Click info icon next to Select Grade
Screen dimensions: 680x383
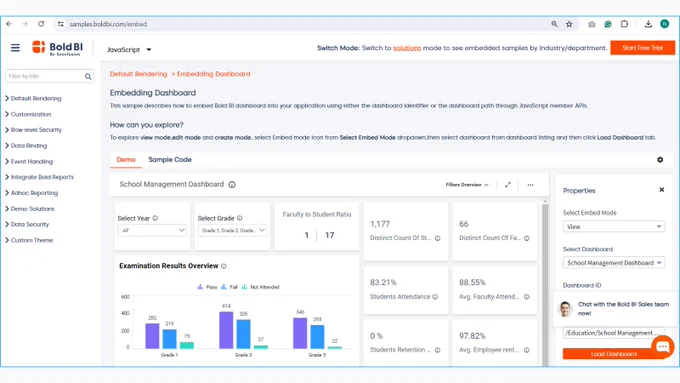[239, 218]
